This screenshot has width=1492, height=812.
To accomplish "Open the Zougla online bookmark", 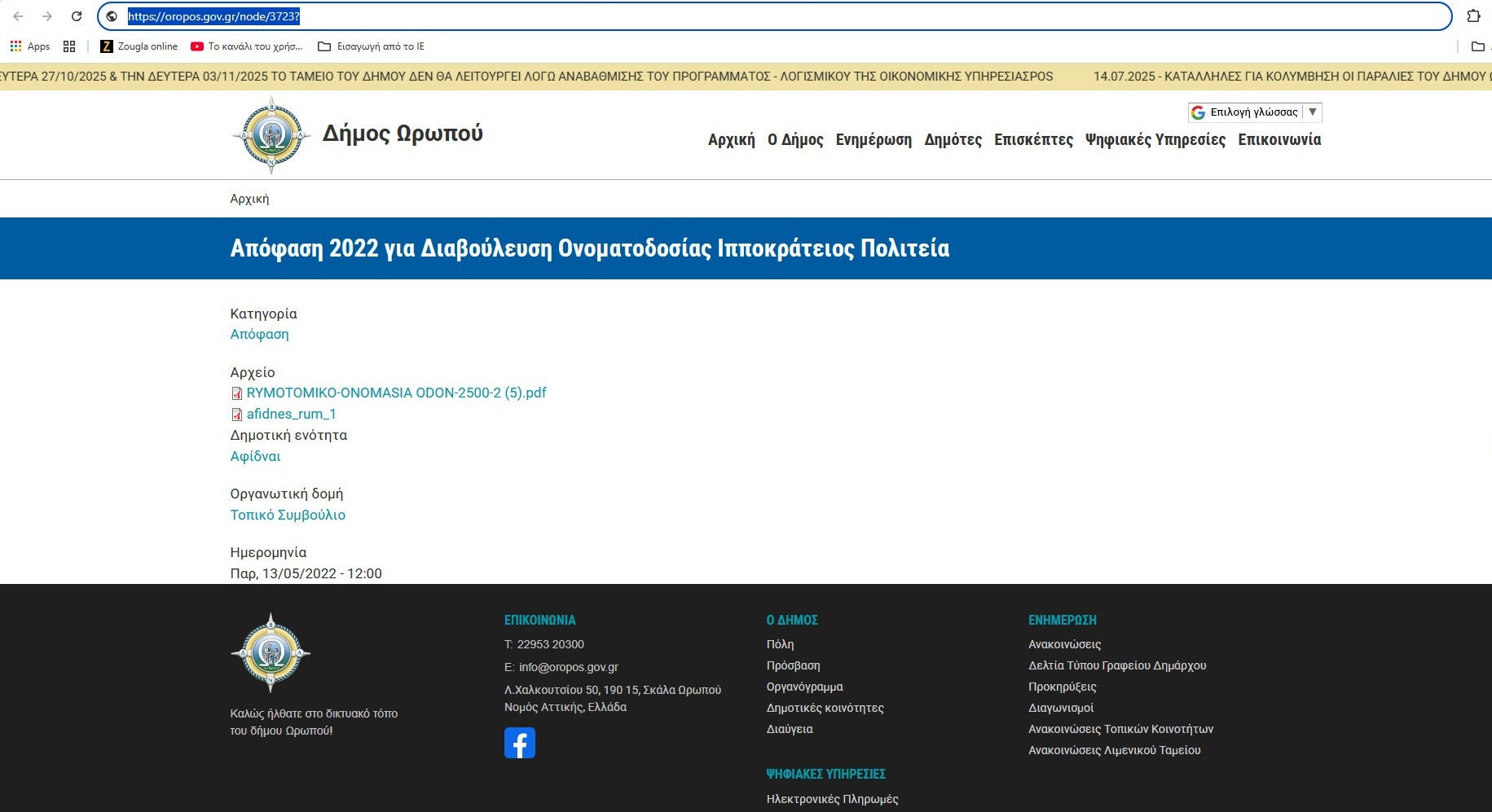I will tap(139, 46).
